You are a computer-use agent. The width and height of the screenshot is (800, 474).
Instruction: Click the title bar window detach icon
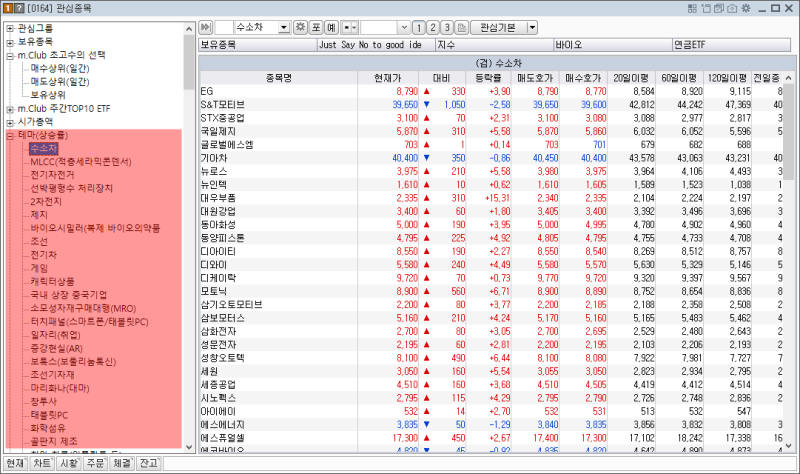pos(706,8)
